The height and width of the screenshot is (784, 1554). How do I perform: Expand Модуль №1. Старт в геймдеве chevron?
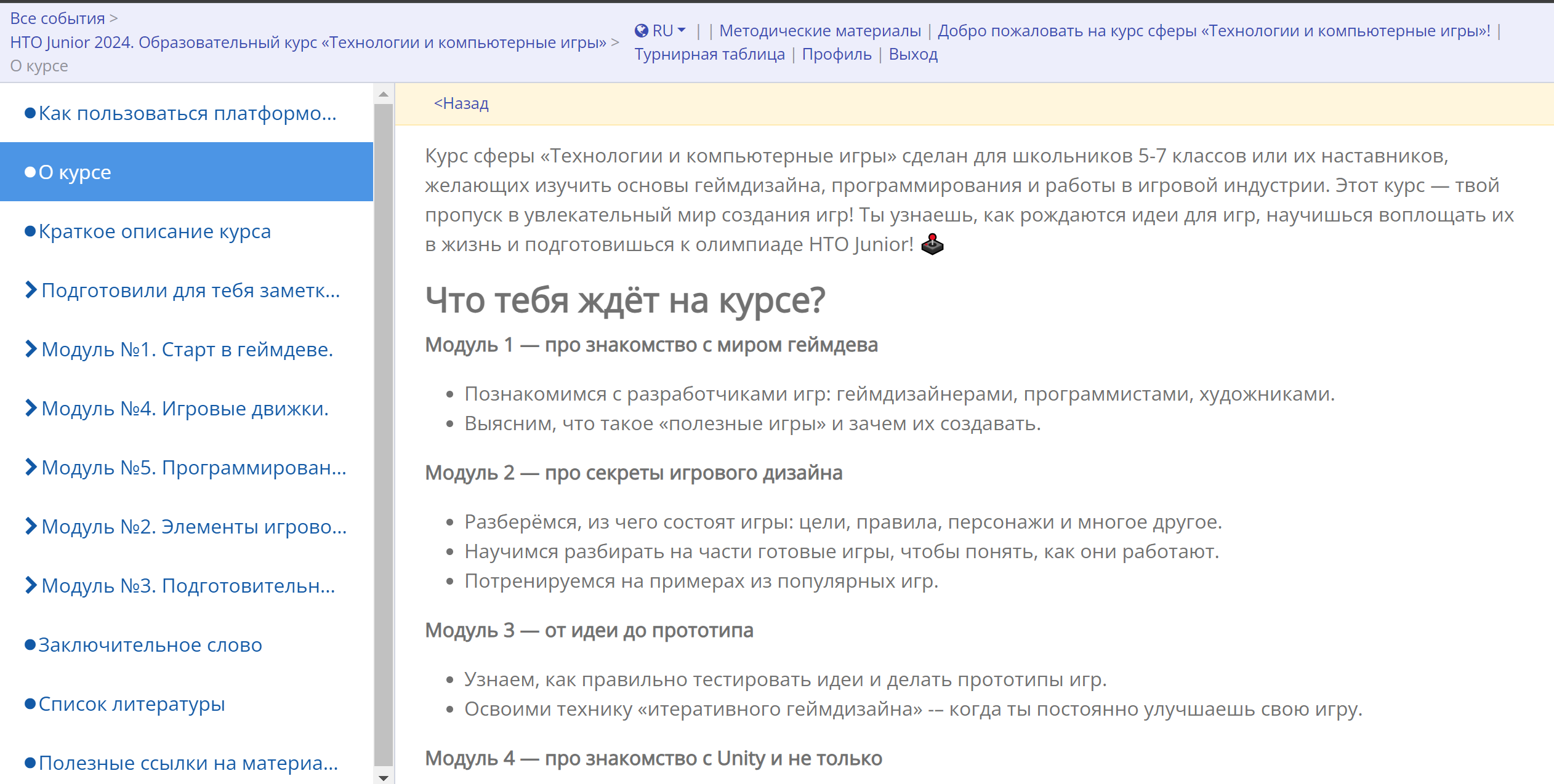point(31,349)
